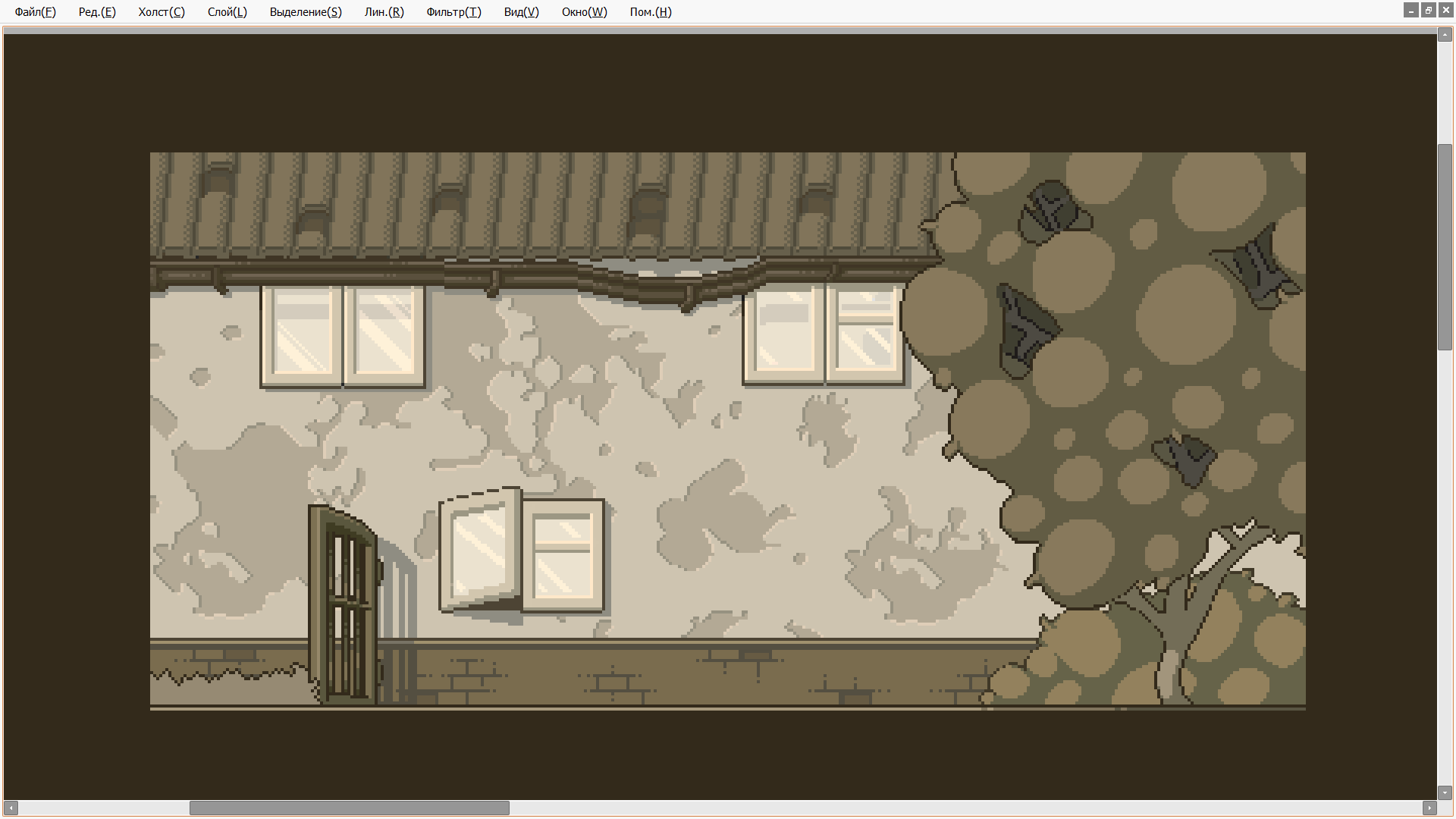This screenshot has width=1456, height=819.
Task: Open the Вид(V) view menu
Action: point(521,12)
